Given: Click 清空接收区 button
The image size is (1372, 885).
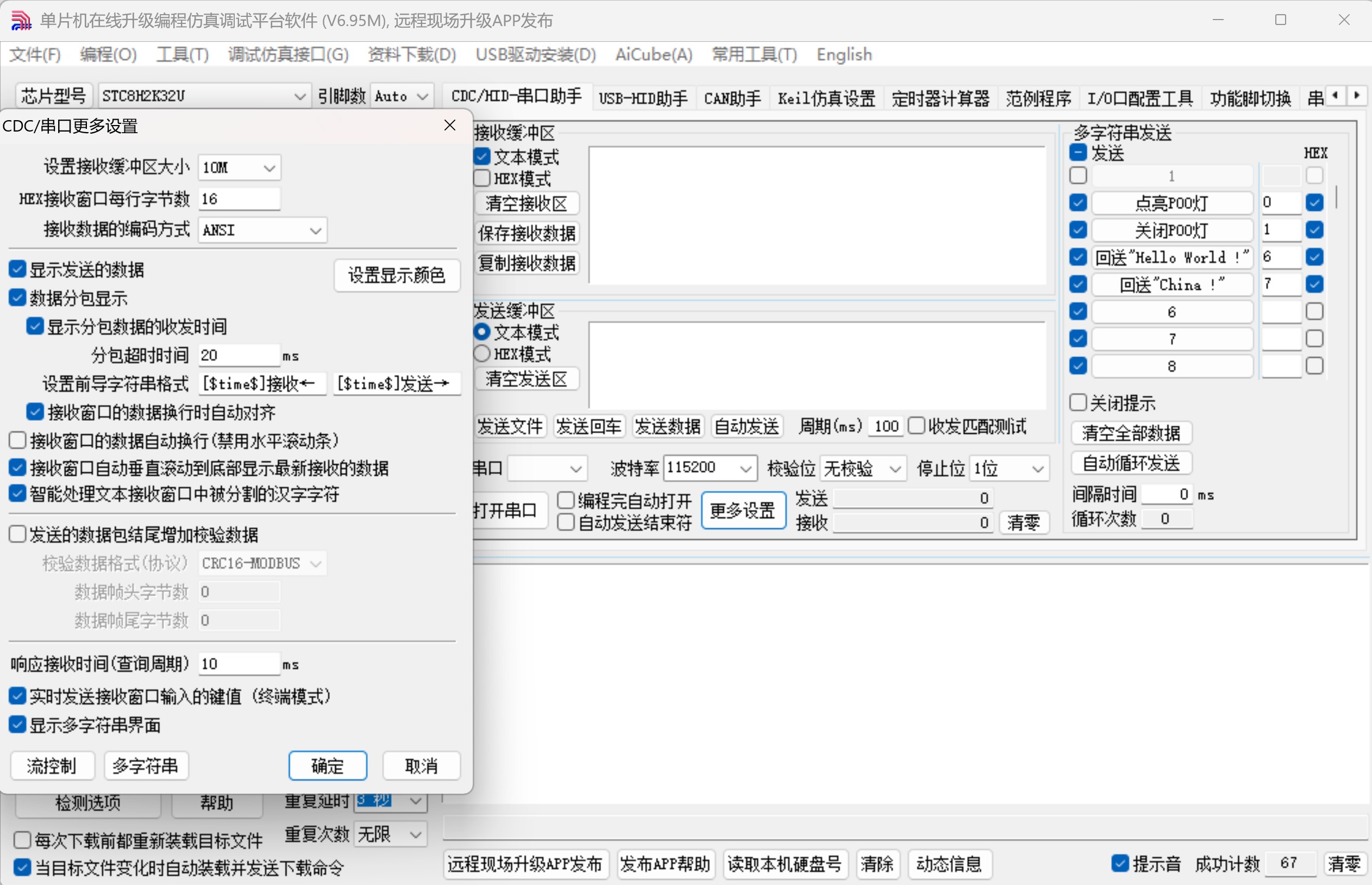Looking at the screenshot, I should point(527,203).
